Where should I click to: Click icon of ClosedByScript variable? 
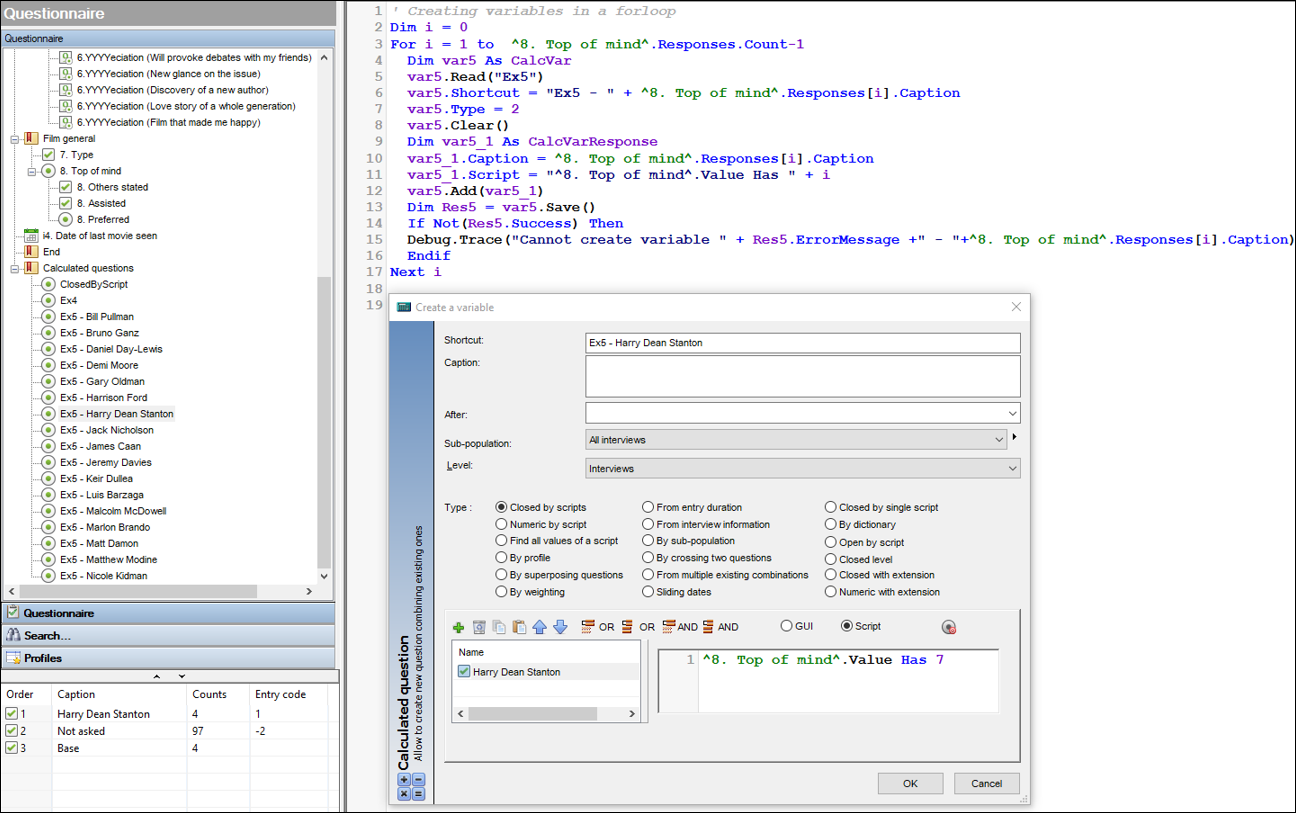48,284
